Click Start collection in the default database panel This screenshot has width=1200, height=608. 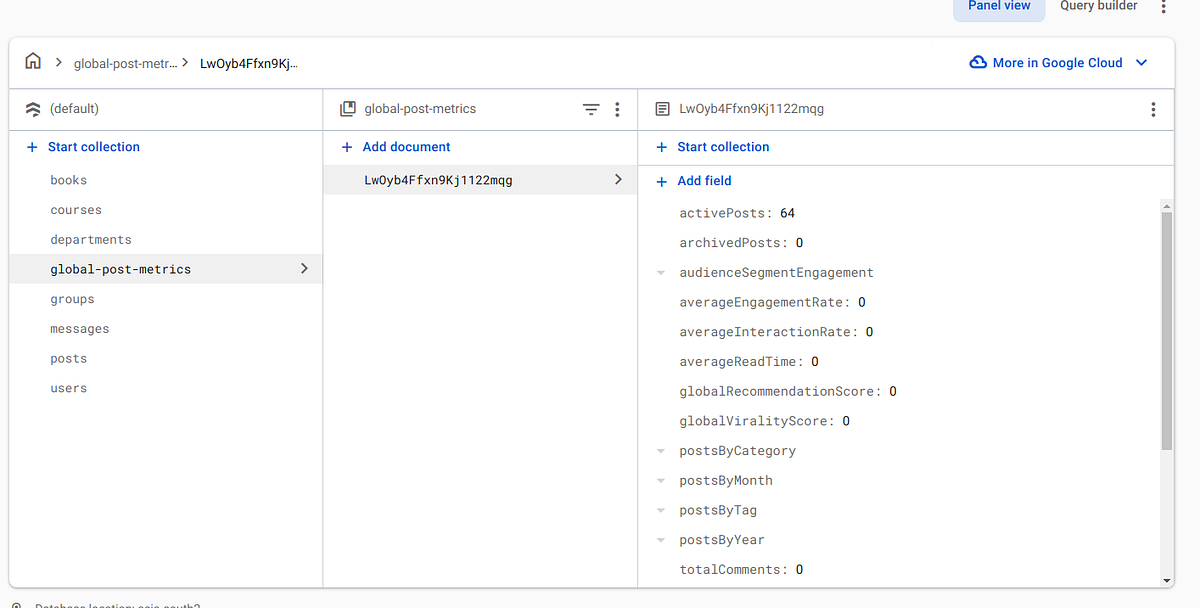93,147
